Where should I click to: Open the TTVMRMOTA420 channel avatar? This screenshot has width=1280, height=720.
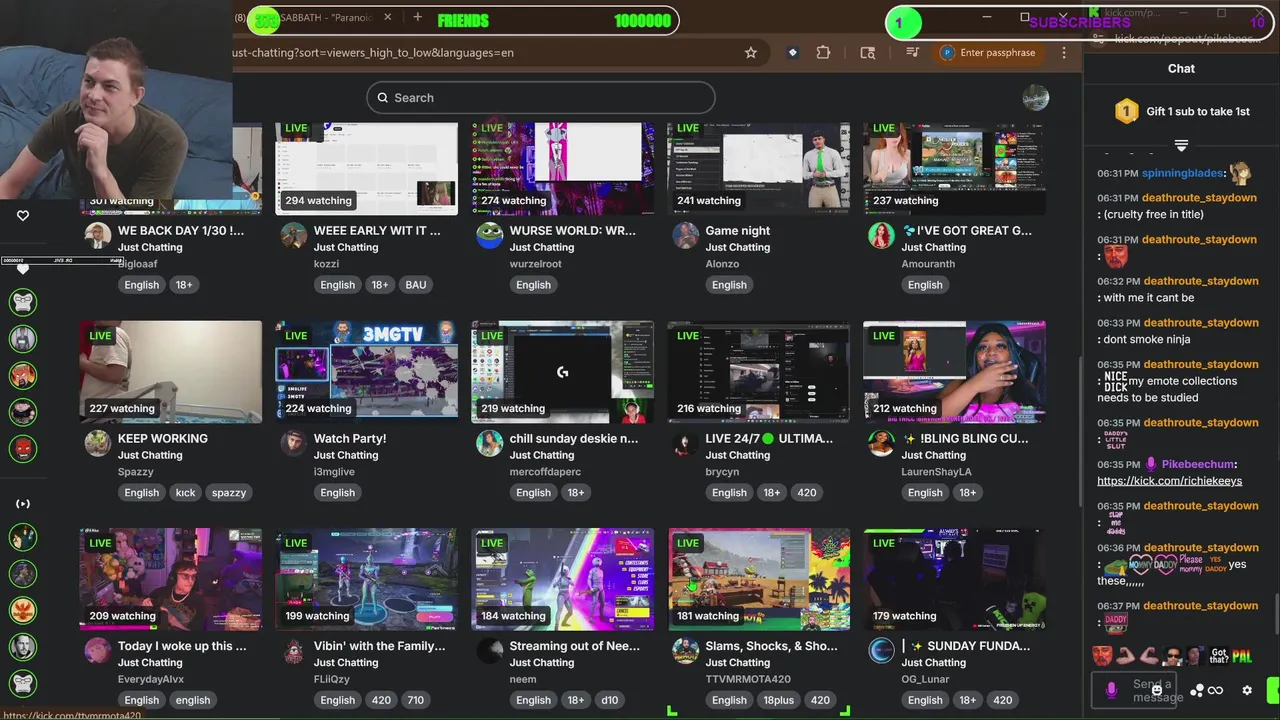686,651
